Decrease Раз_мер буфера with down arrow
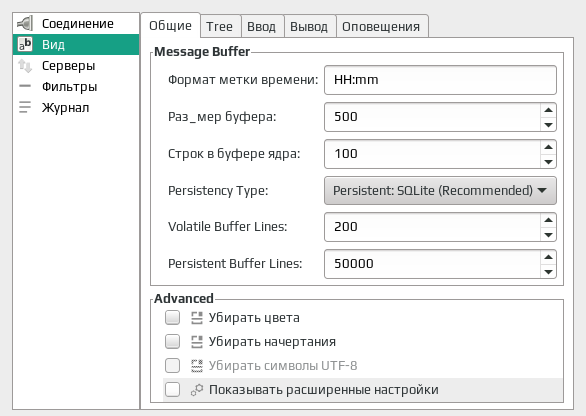This screenshot has height=416, width=586. (548, 124)
